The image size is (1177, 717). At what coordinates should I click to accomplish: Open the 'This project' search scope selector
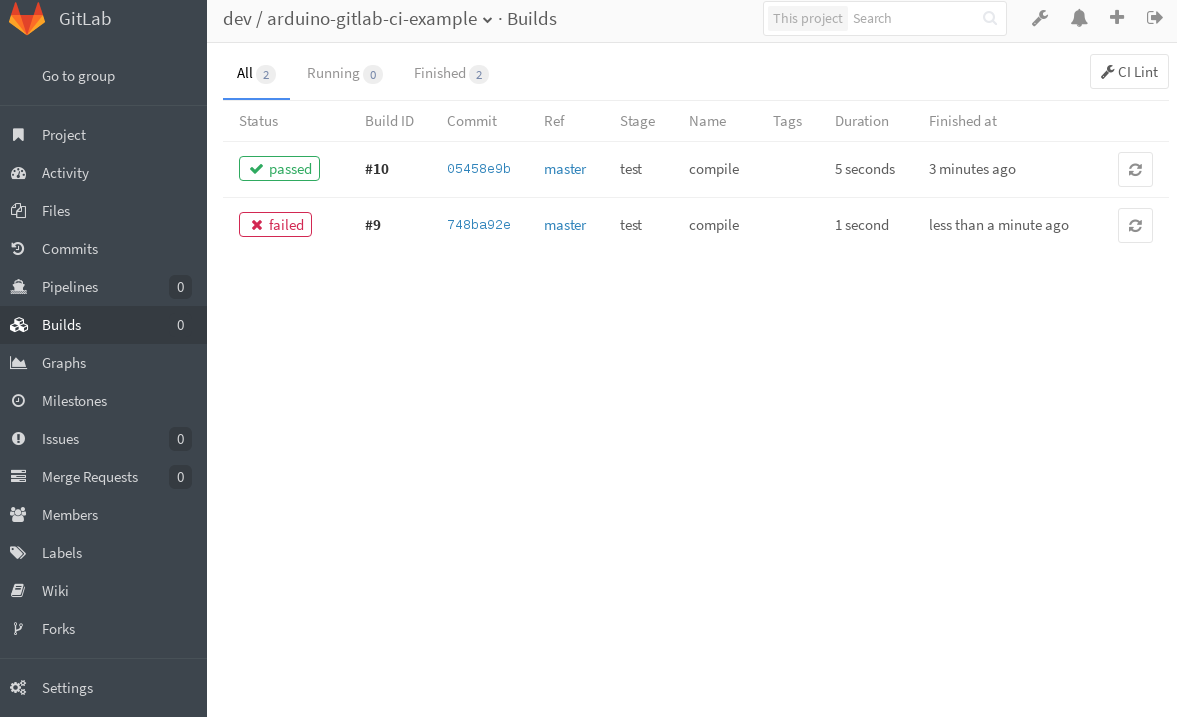(807, 18)
